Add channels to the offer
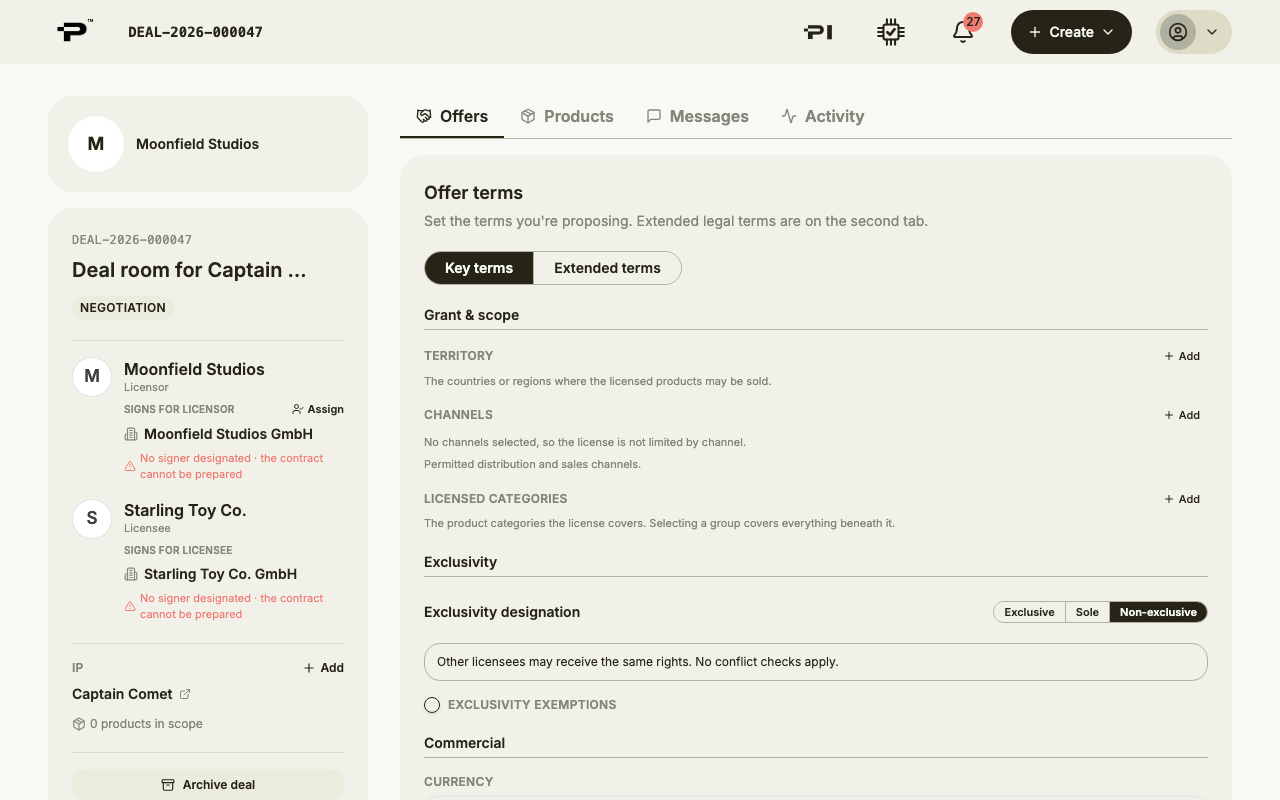 pos(1182,415)
